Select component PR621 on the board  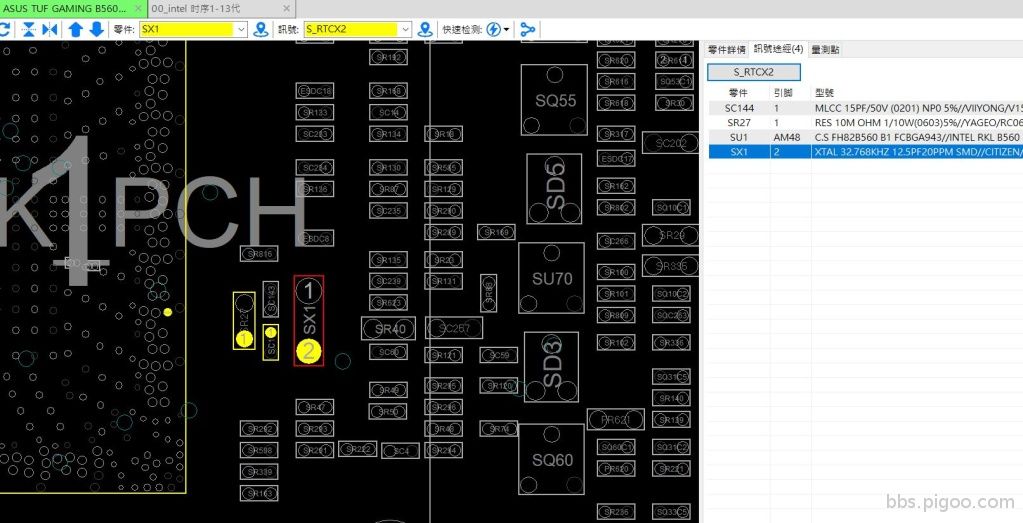615,420
